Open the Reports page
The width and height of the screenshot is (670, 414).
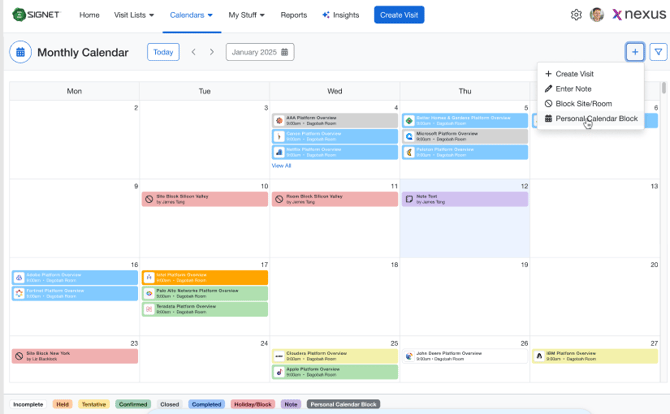(294, 15)
